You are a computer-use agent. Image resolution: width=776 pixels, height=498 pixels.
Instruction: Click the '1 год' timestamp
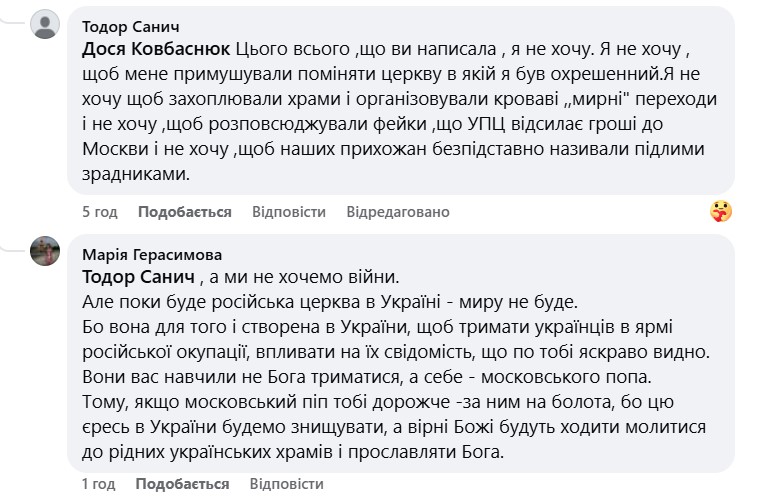point(99,482)
